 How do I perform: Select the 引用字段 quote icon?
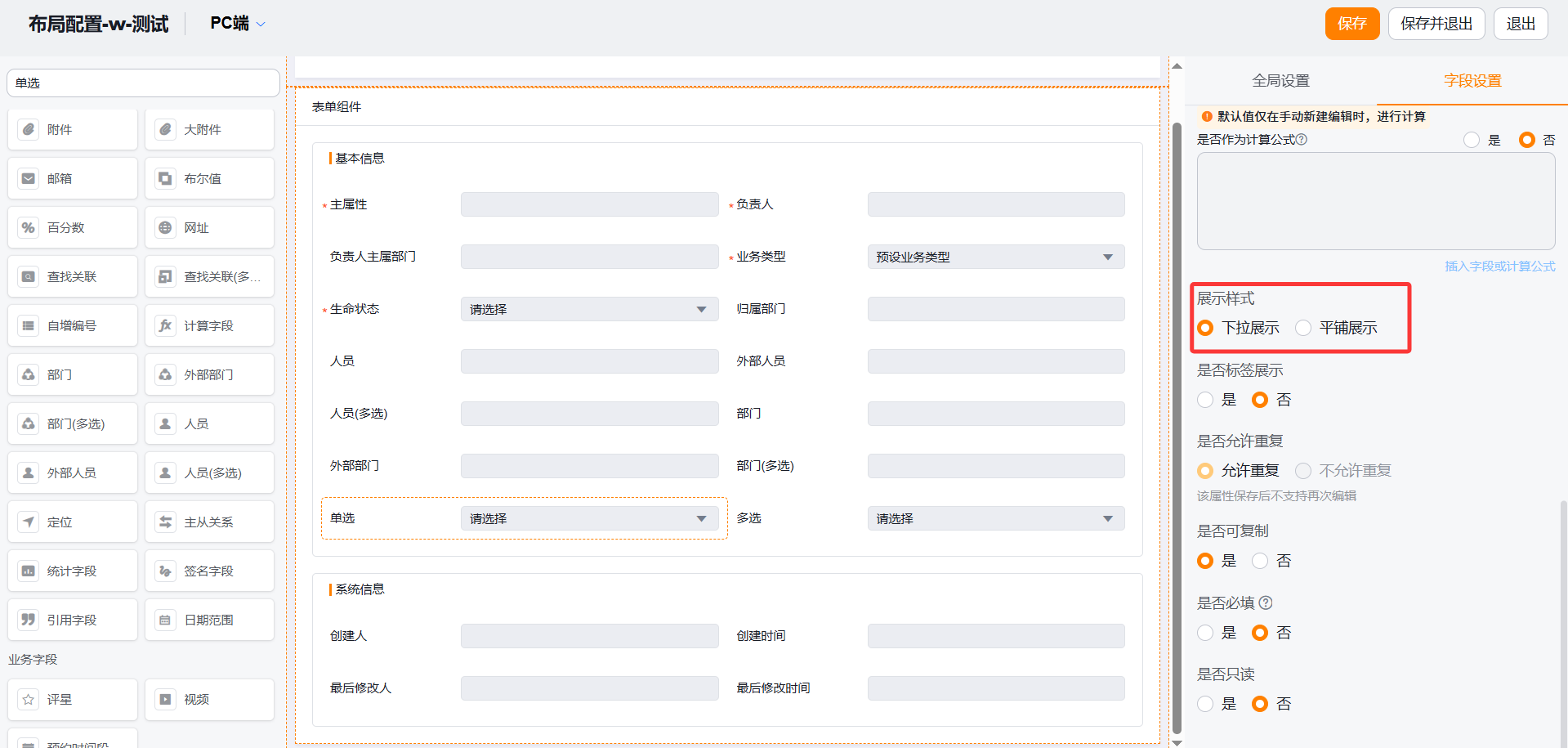pyautogui.click(x=29, y=620)
